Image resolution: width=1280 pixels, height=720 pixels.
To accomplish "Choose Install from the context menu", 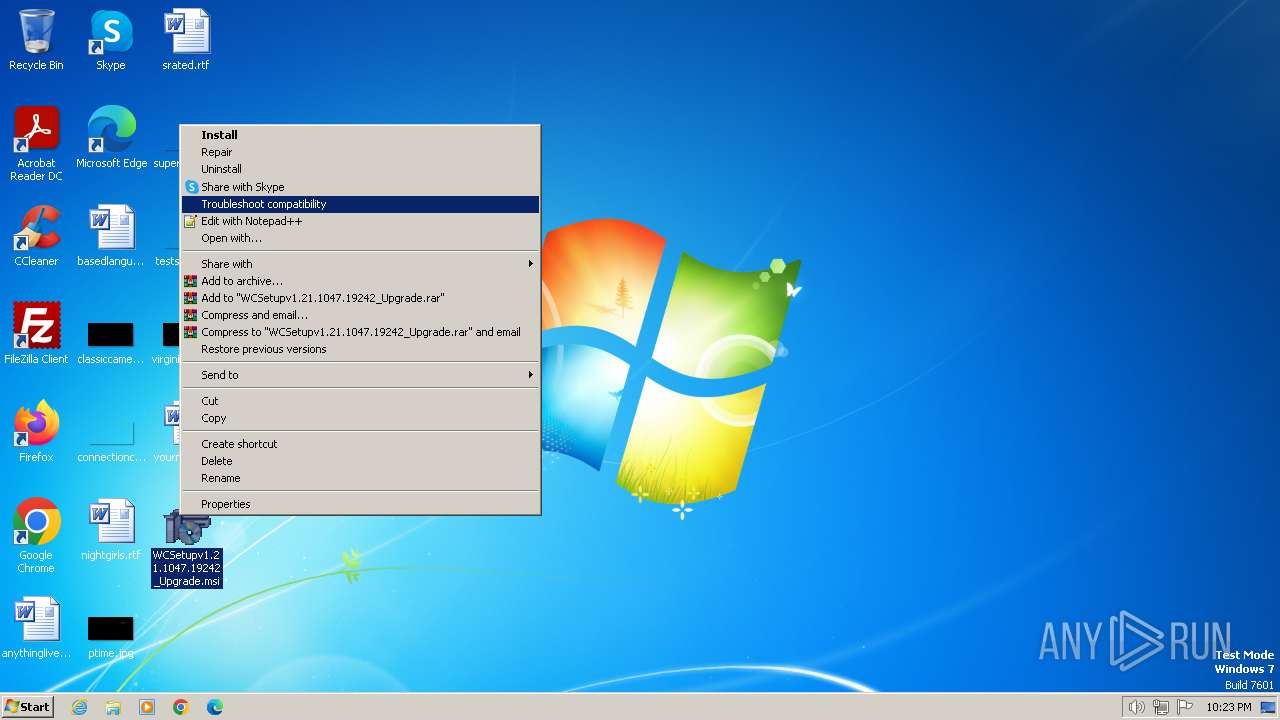I will [360, 135].
